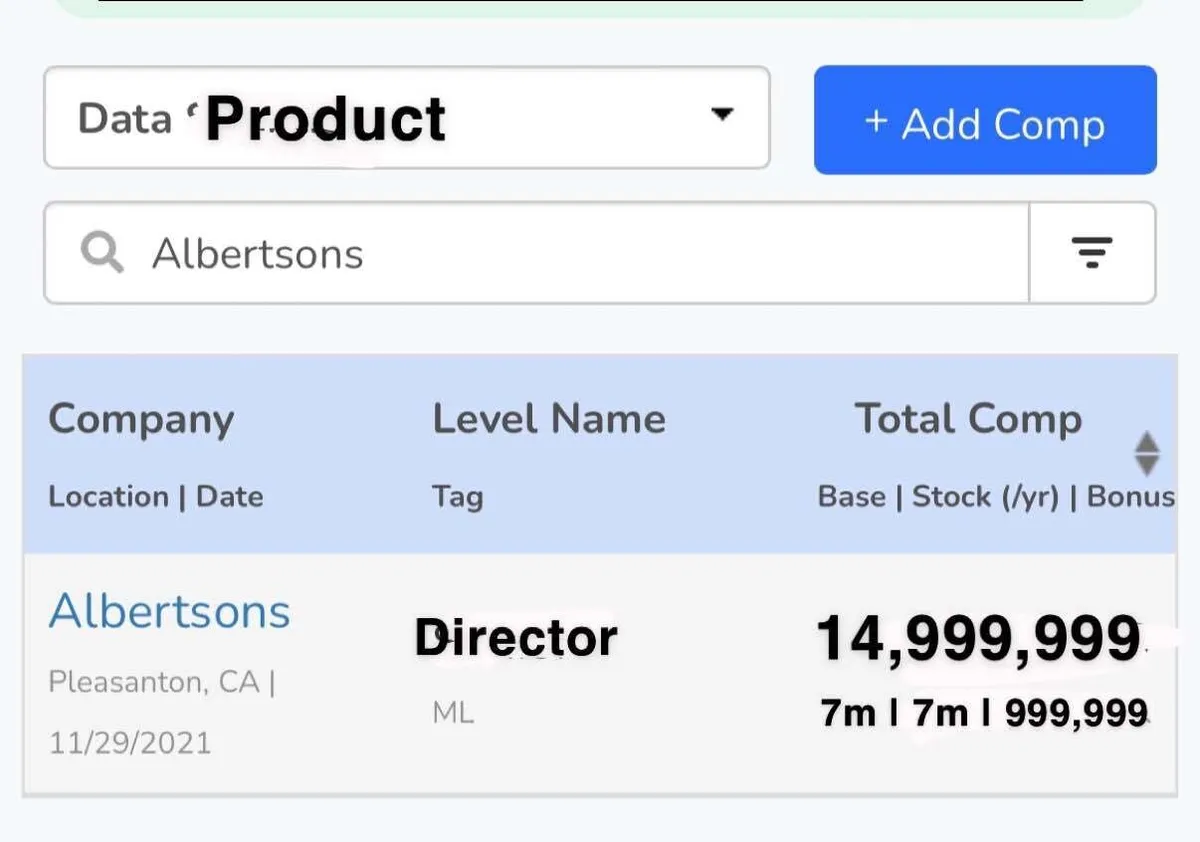
Task: Click the Base | Stock | Bonus subheader
Action: click(x=995, y=497)
